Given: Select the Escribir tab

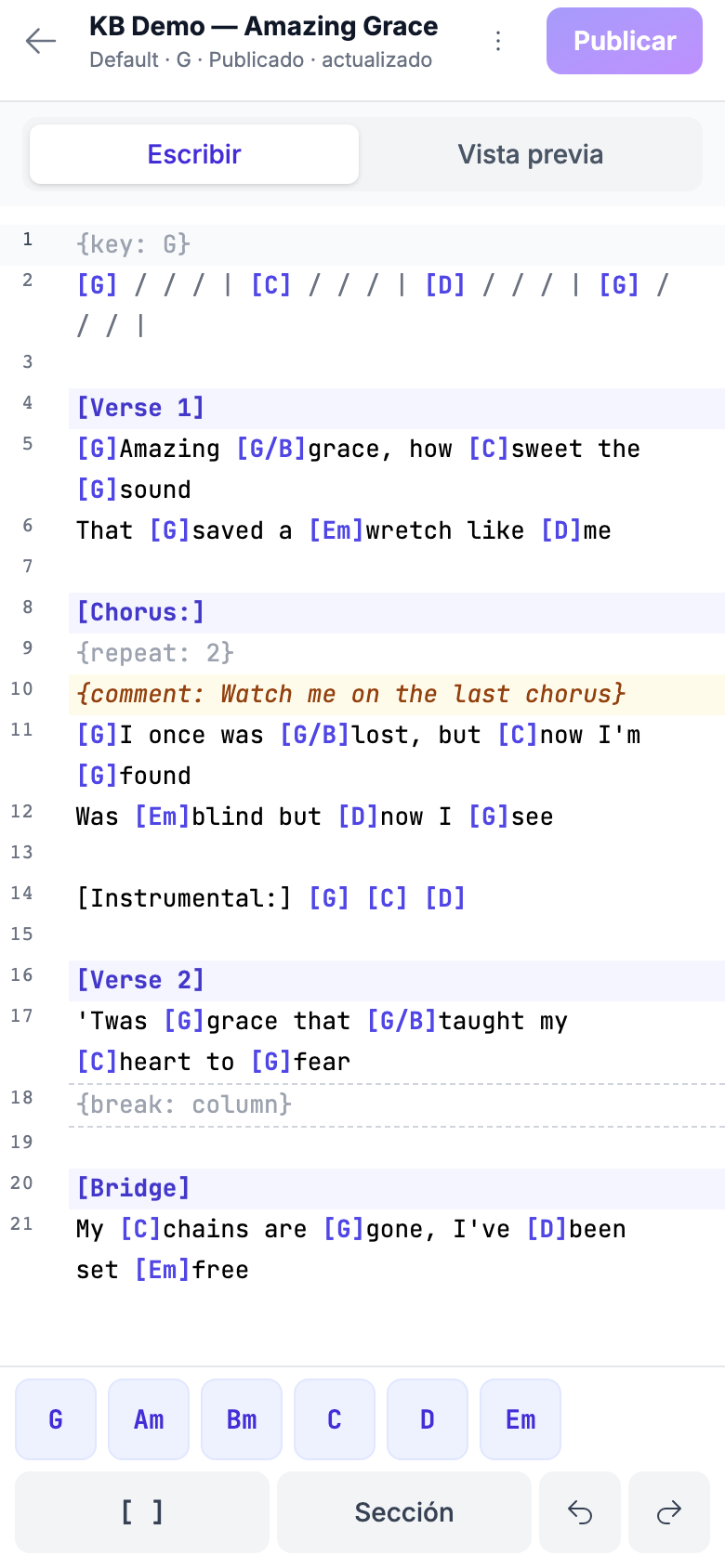Looking at the screenshot, I should tap(194, 154).
